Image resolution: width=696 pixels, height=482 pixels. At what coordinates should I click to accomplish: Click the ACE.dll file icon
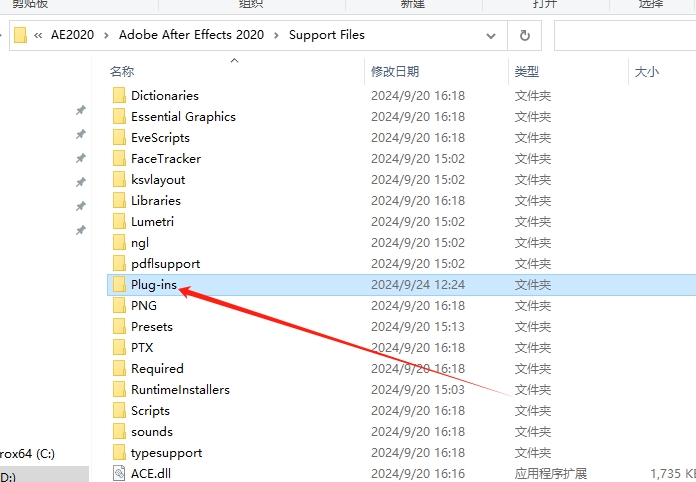click(119, 473)
